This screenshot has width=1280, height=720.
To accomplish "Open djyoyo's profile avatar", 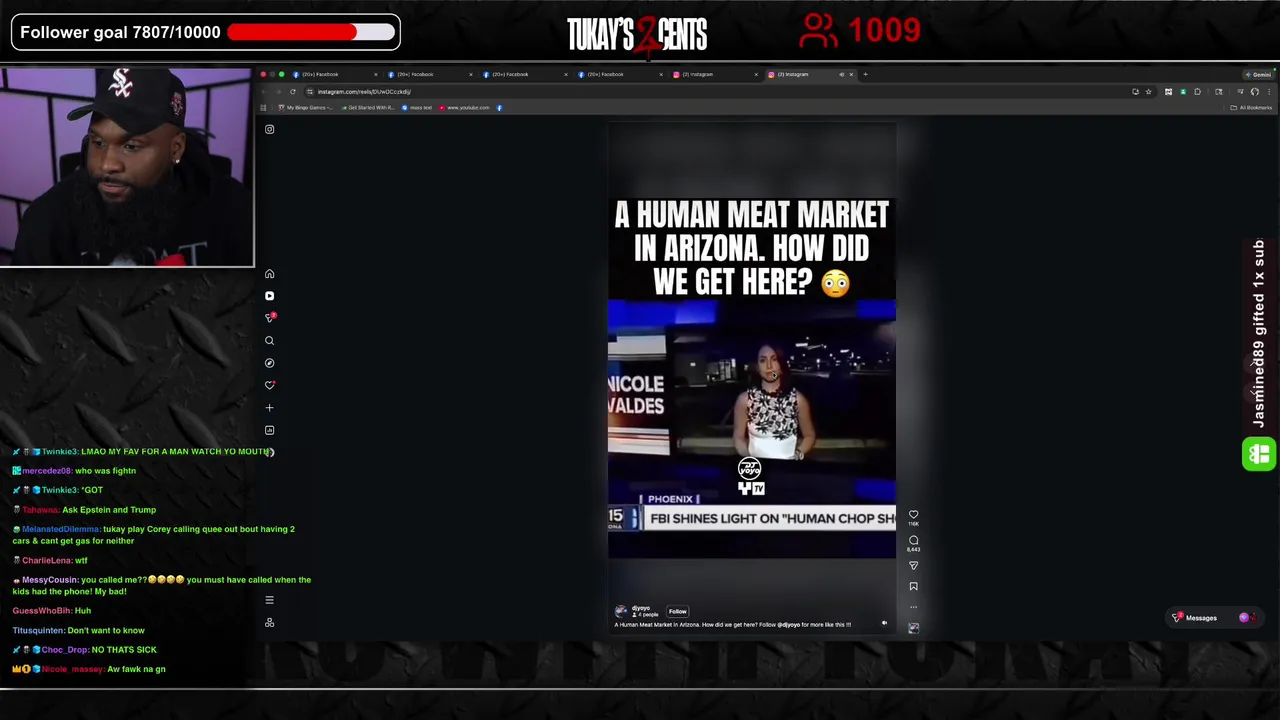I will [621, 611].
